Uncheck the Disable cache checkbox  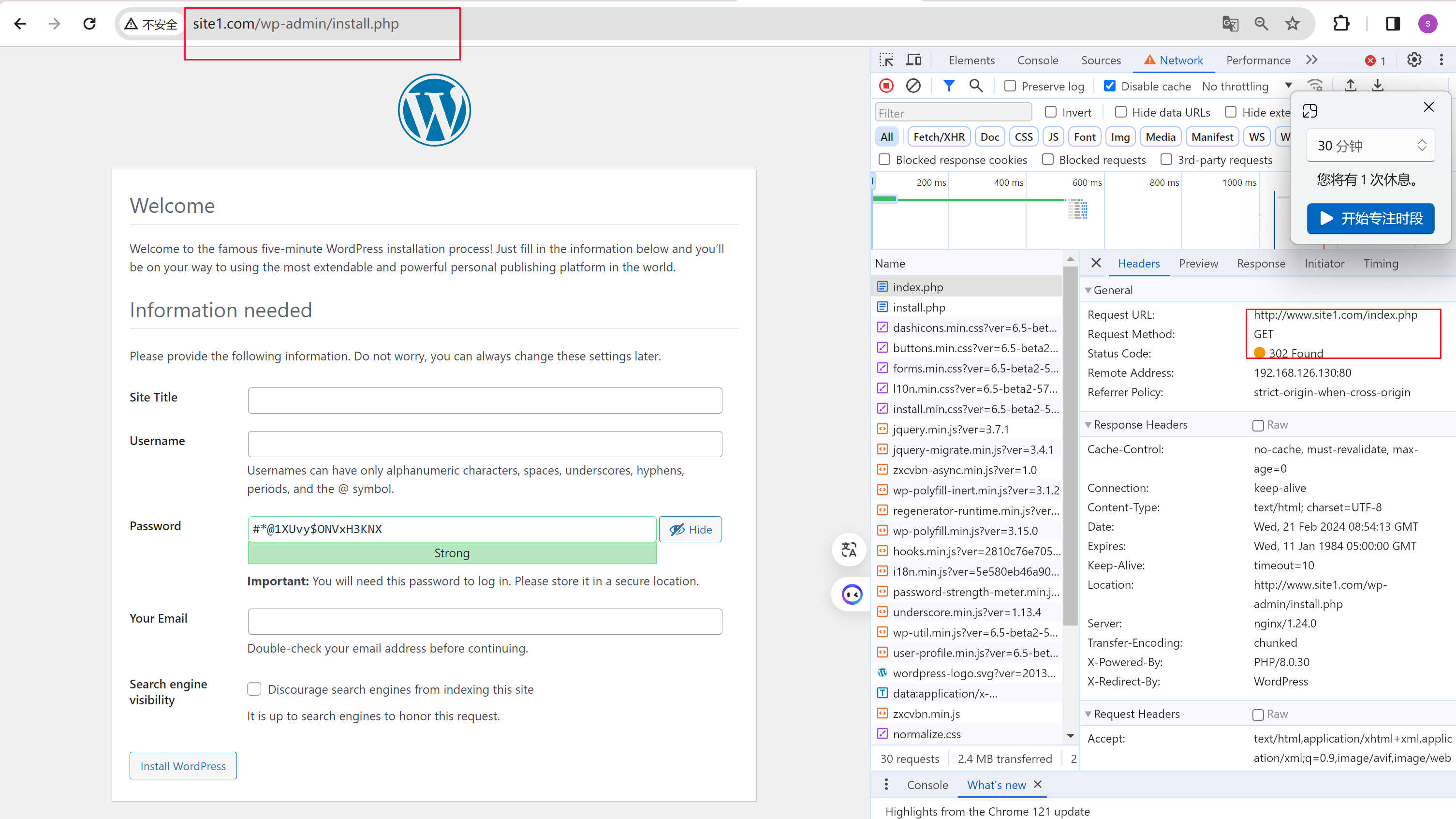coord(1109,86)
